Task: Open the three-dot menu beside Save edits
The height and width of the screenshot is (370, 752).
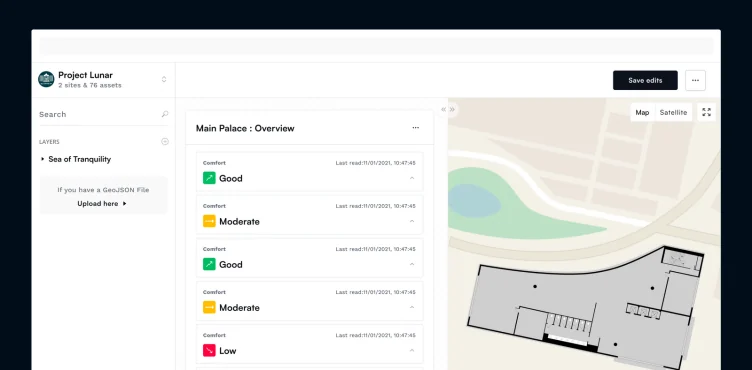Action: (695, 81)
